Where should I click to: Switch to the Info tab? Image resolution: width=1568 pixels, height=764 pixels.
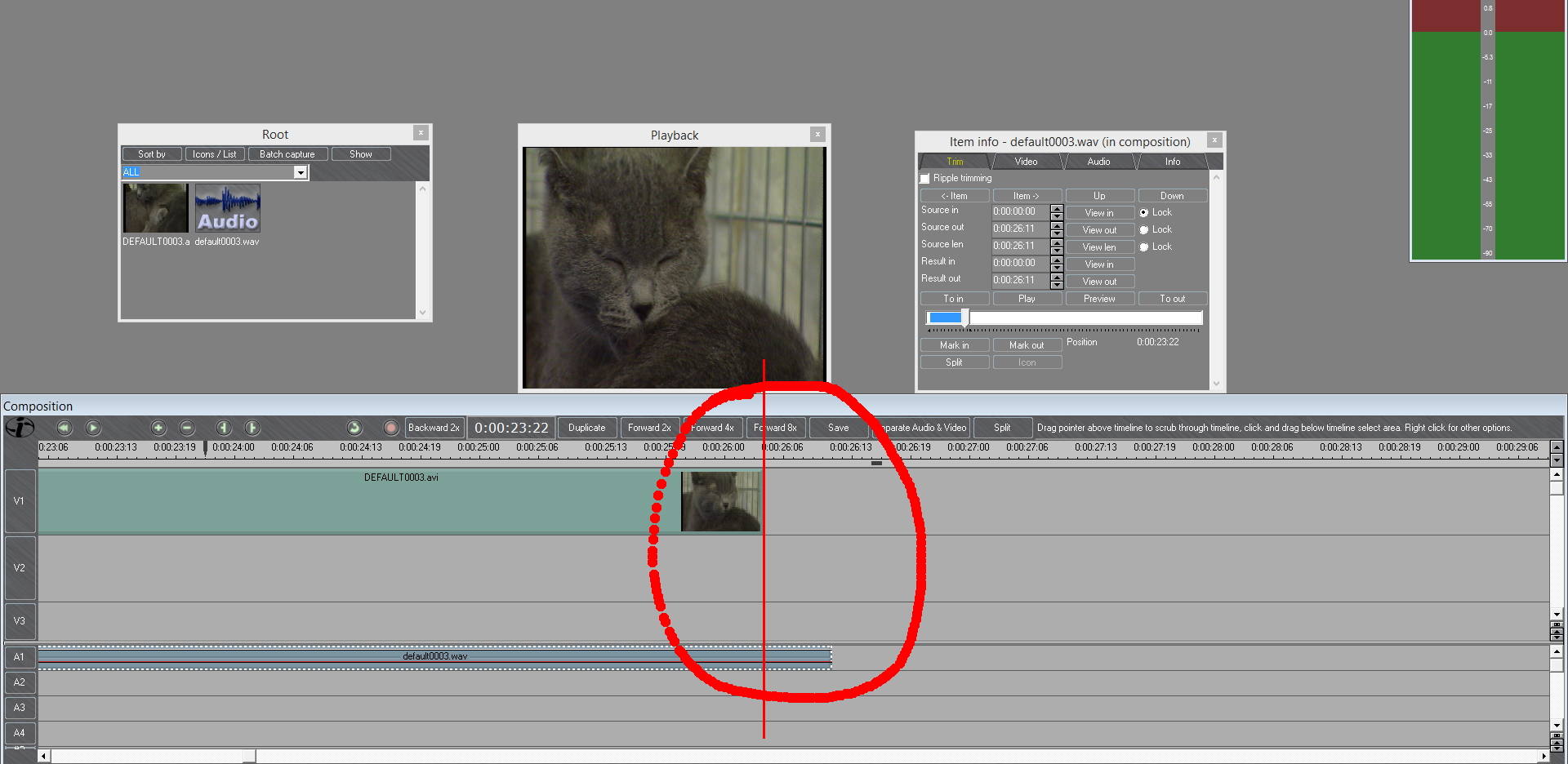[x=1173, y=162]
